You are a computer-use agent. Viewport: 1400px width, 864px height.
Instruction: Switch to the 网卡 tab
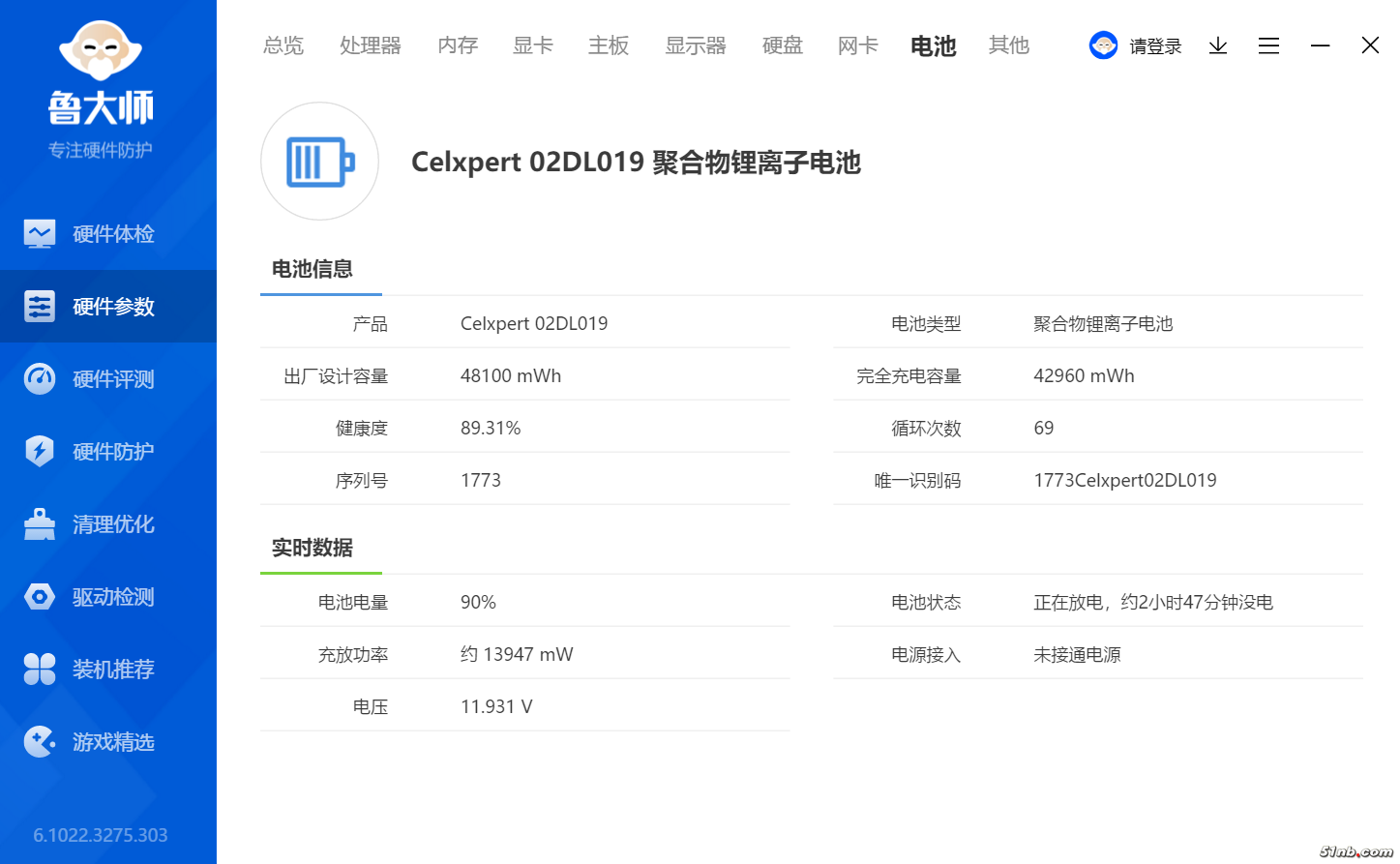[x=858, y=45]
